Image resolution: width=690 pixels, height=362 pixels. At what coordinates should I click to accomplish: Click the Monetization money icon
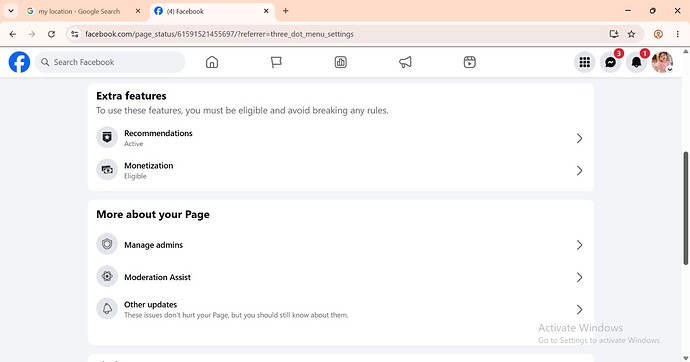(107, 170)
